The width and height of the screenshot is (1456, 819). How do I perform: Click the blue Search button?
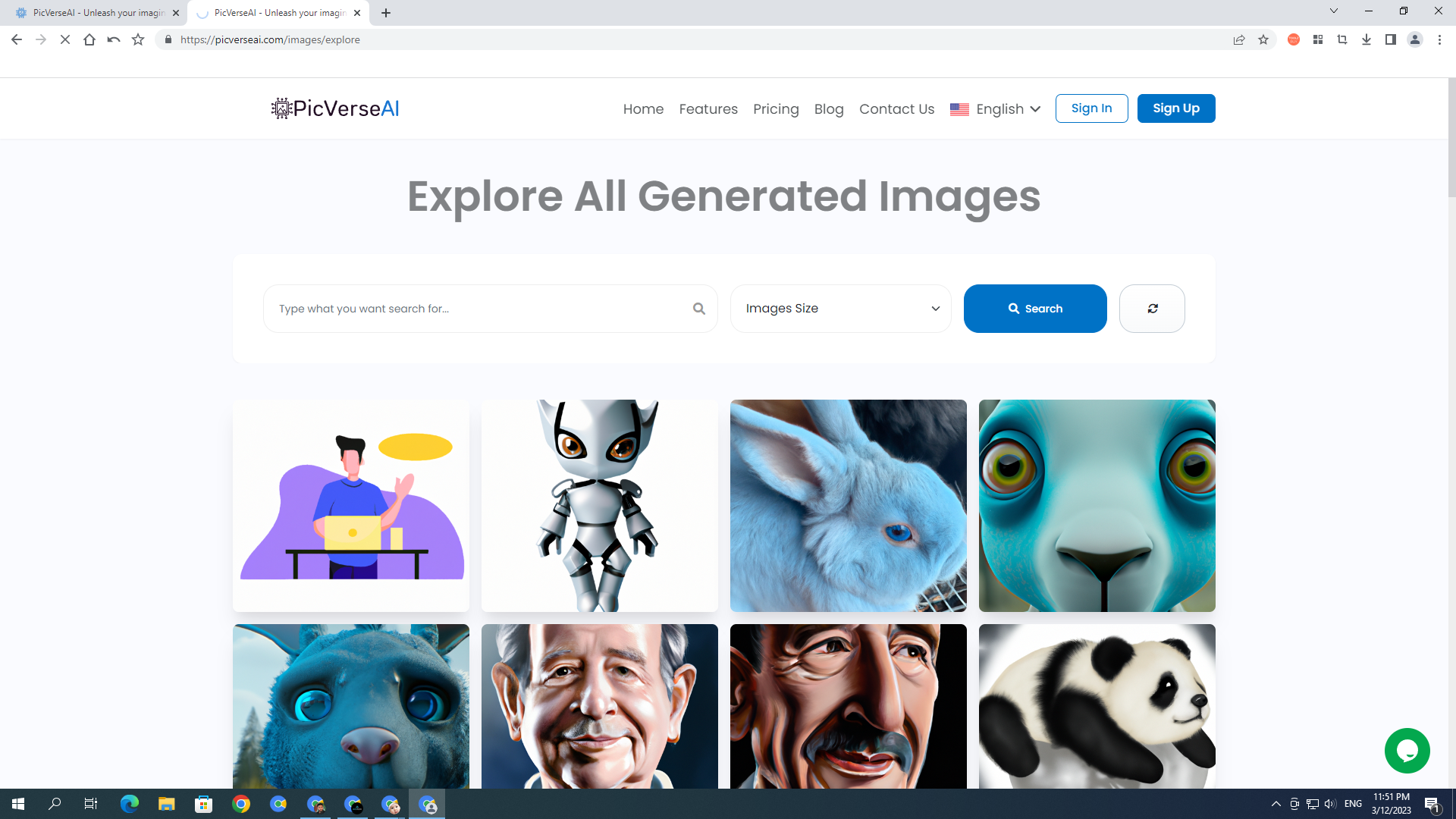point(1035,309)
